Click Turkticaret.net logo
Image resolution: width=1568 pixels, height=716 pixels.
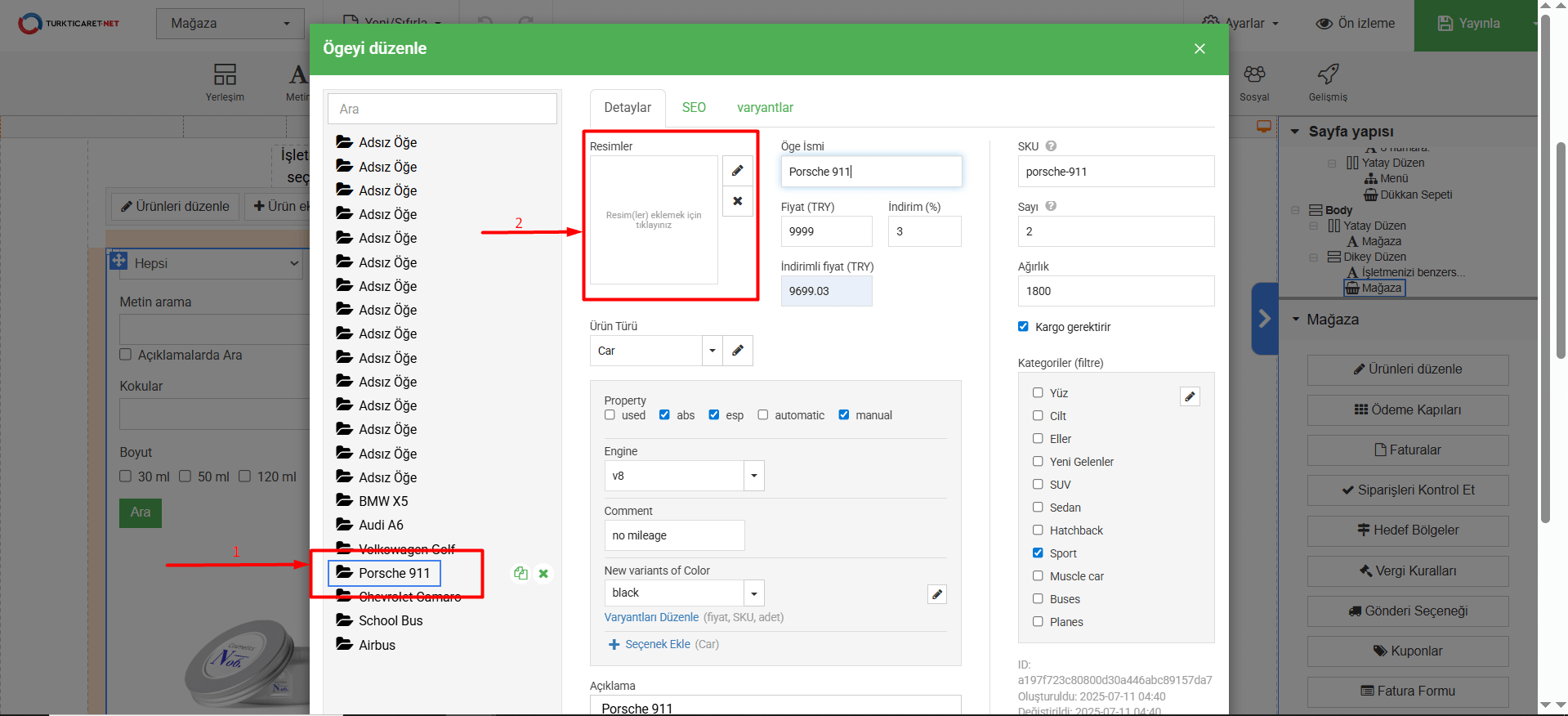[x=69, y=23]
